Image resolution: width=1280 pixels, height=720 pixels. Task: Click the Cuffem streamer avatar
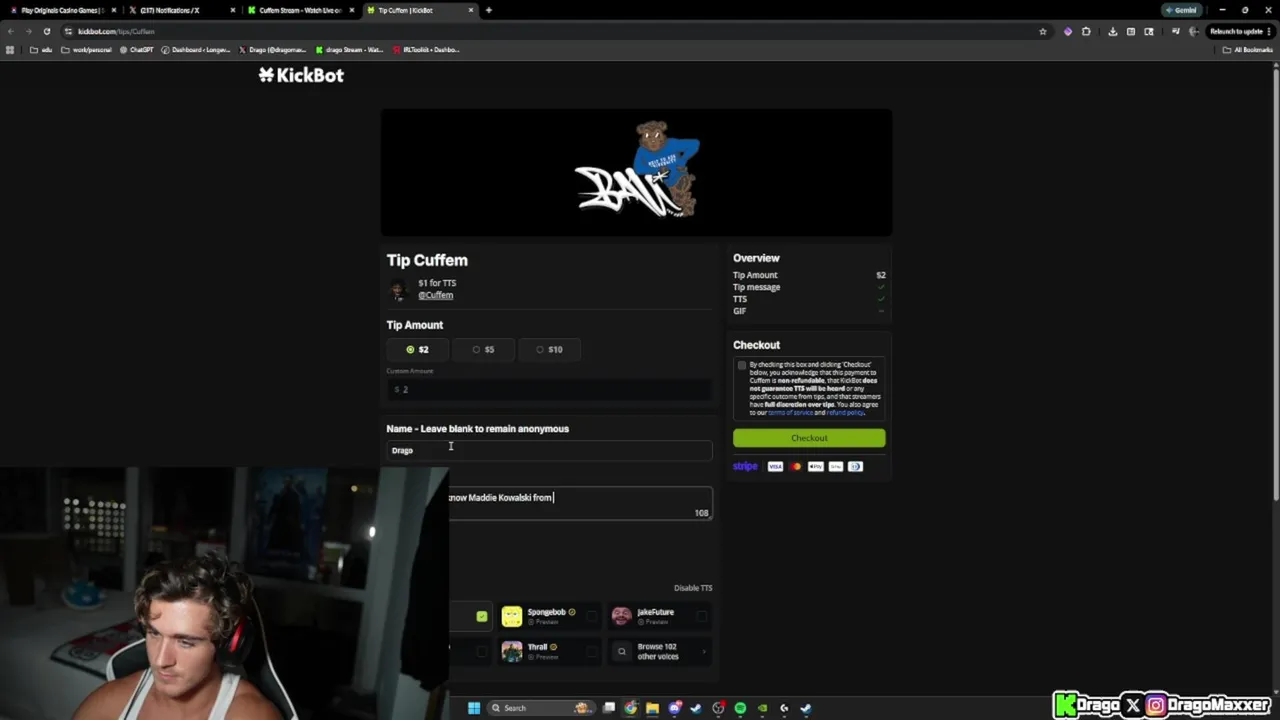pyautogui.click(x=398, y=290)
